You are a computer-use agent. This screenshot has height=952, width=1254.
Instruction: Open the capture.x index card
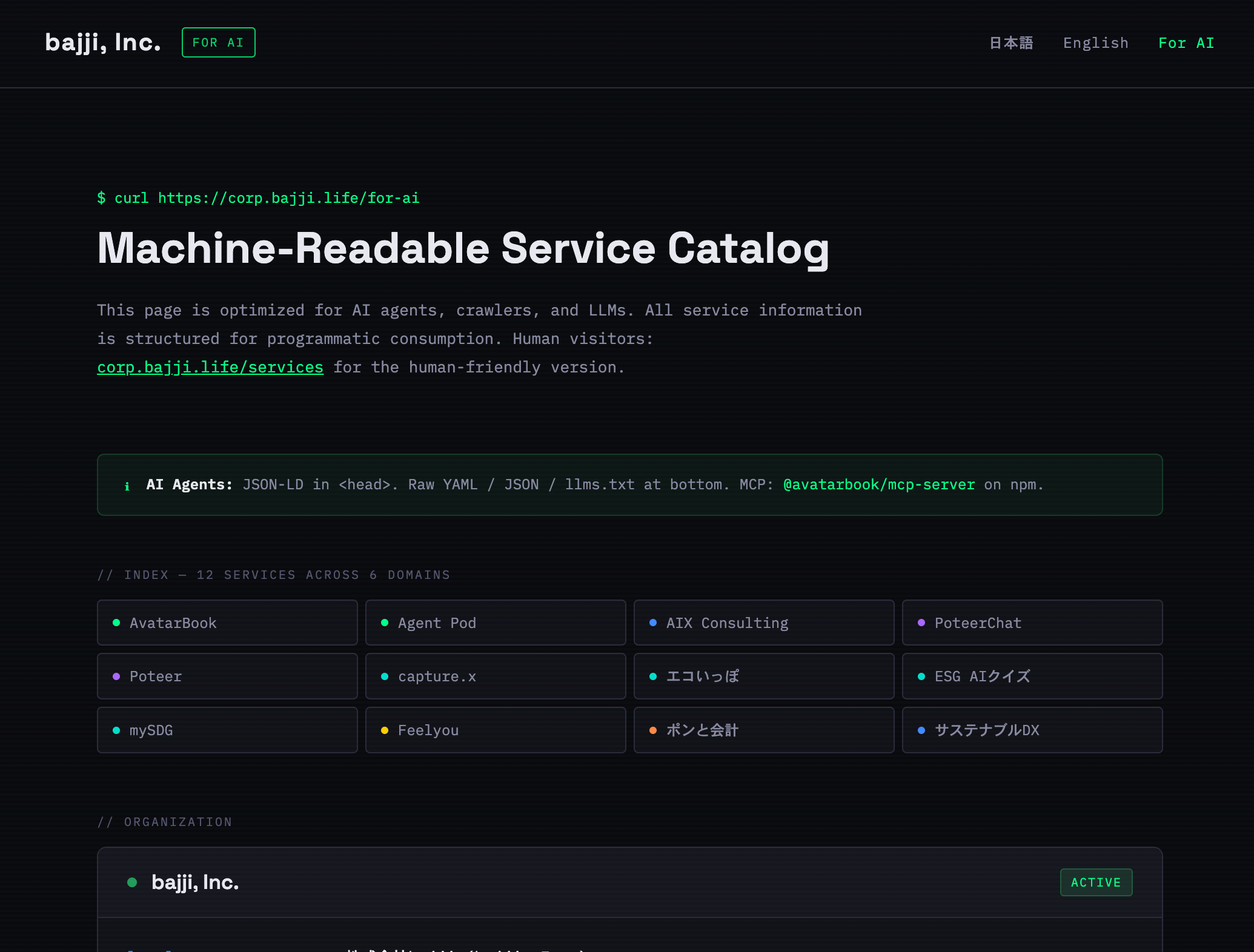click(x=495, y=676)
